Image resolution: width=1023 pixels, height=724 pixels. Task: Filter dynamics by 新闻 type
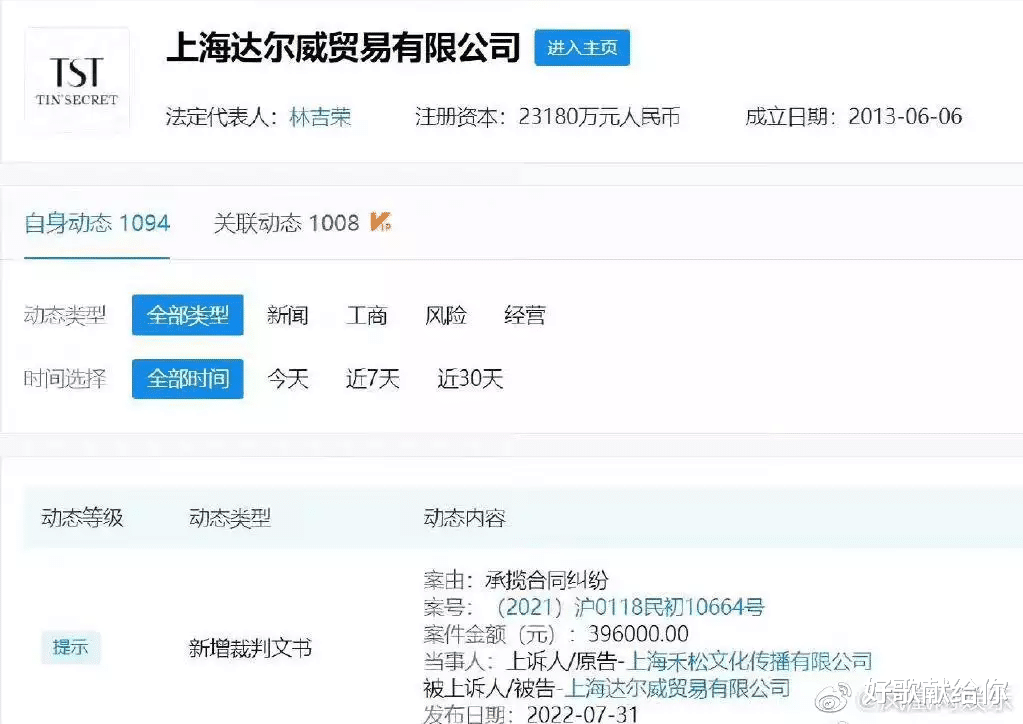tap(287, 315)
